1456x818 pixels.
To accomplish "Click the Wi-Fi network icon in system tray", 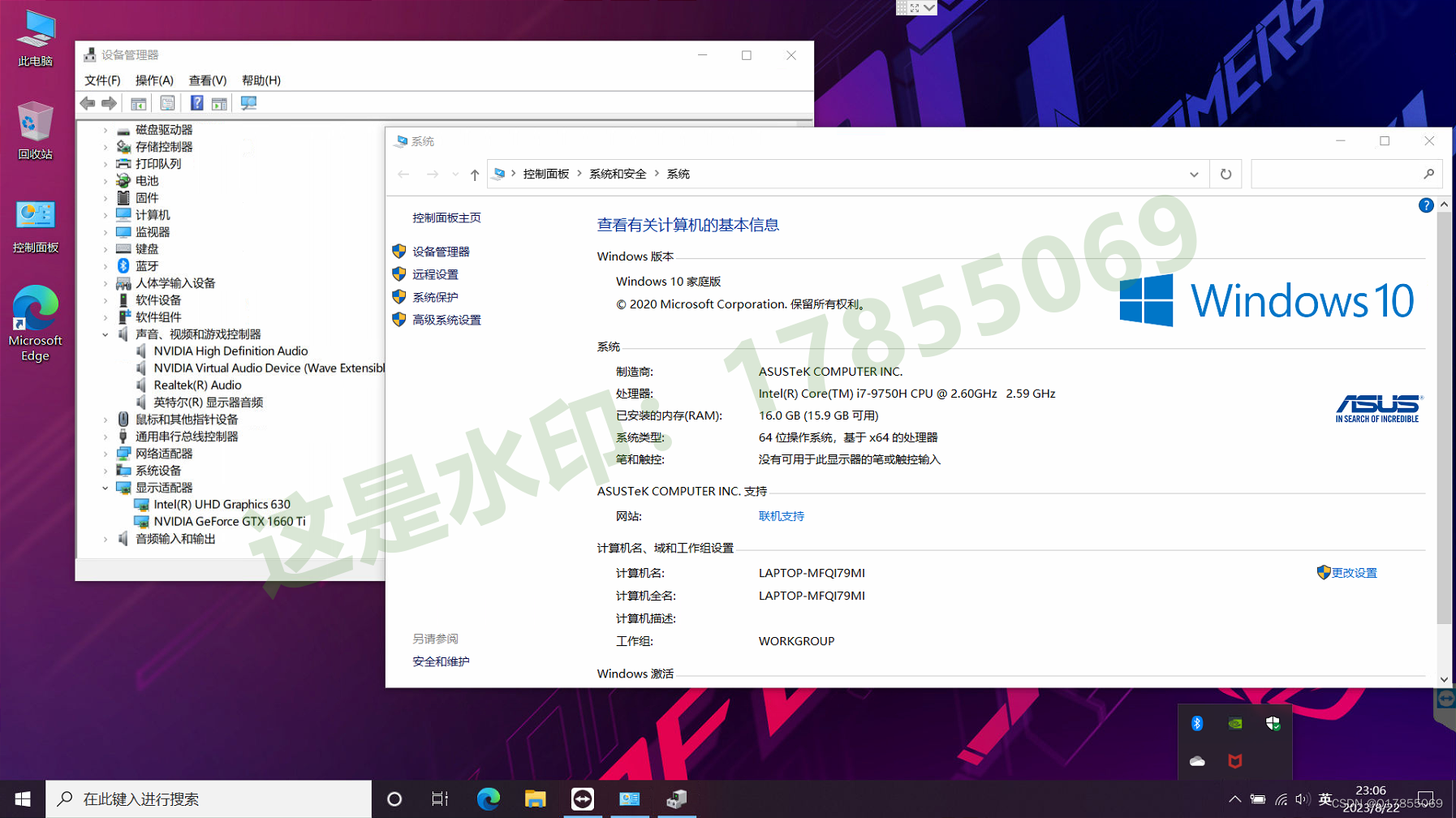I will tap(1281, 799).
